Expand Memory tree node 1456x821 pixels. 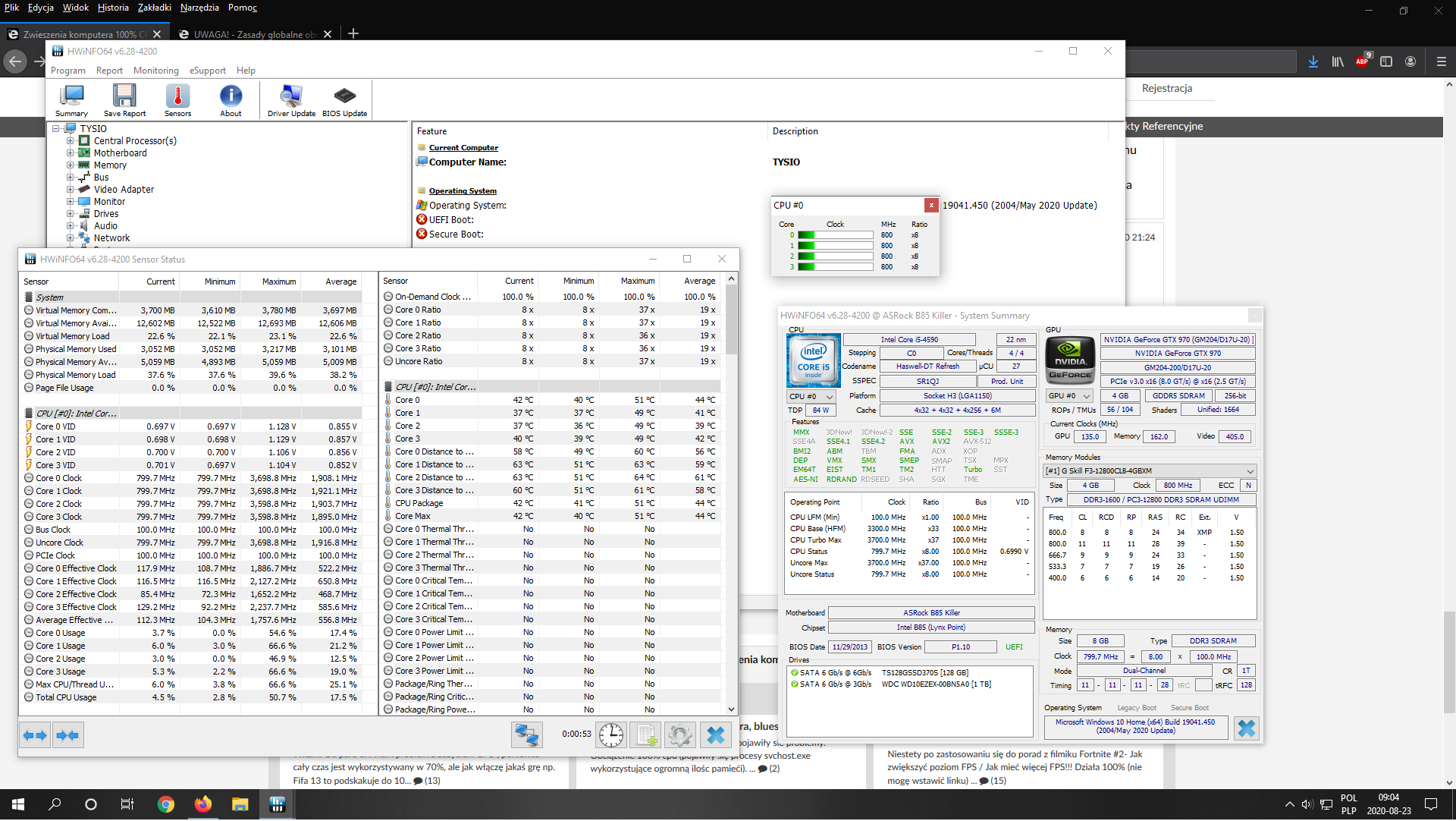[x=70, y=165]
